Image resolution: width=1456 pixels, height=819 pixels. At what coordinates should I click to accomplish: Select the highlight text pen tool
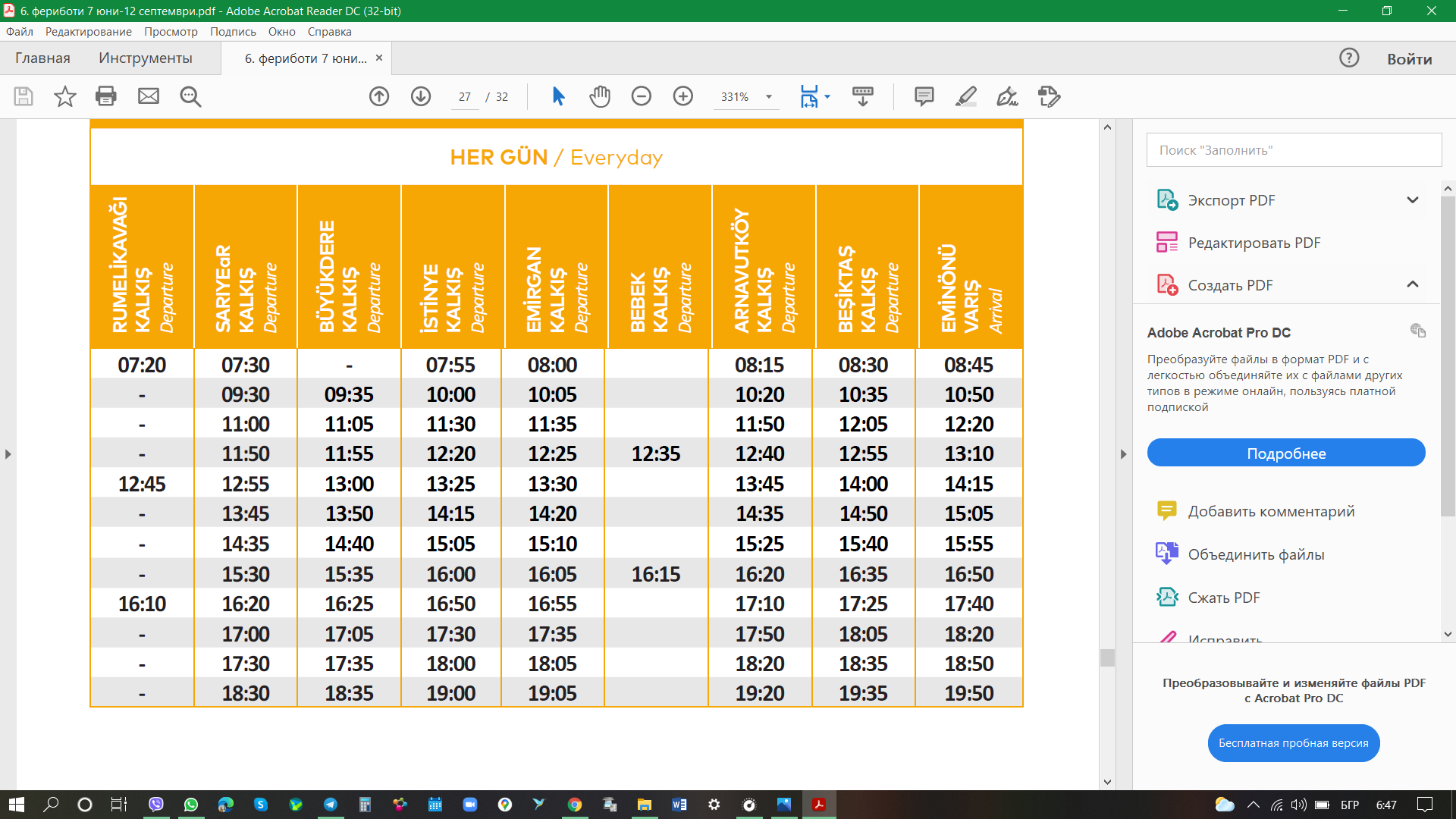click(x=965, y=96)
